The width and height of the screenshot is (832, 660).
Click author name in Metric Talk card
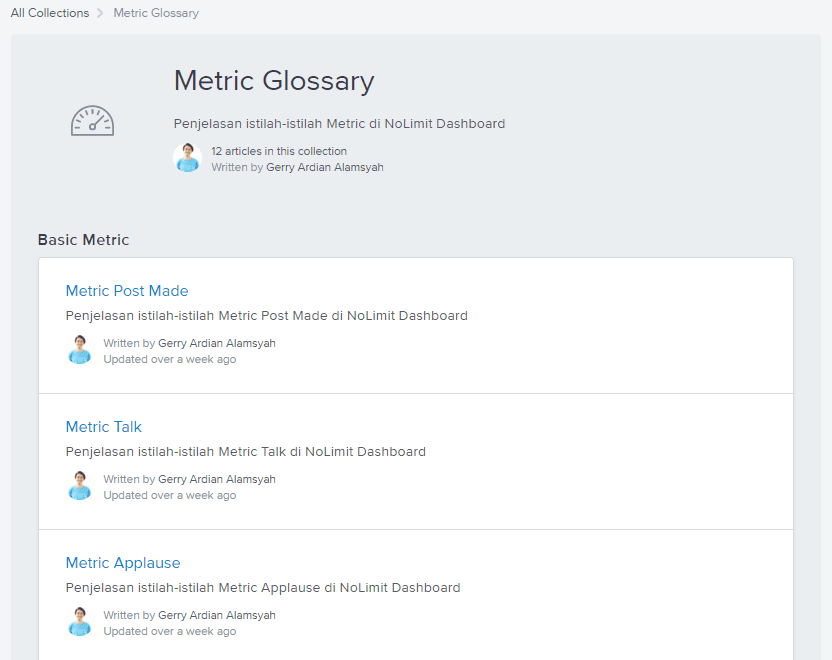tap(217, 479)
